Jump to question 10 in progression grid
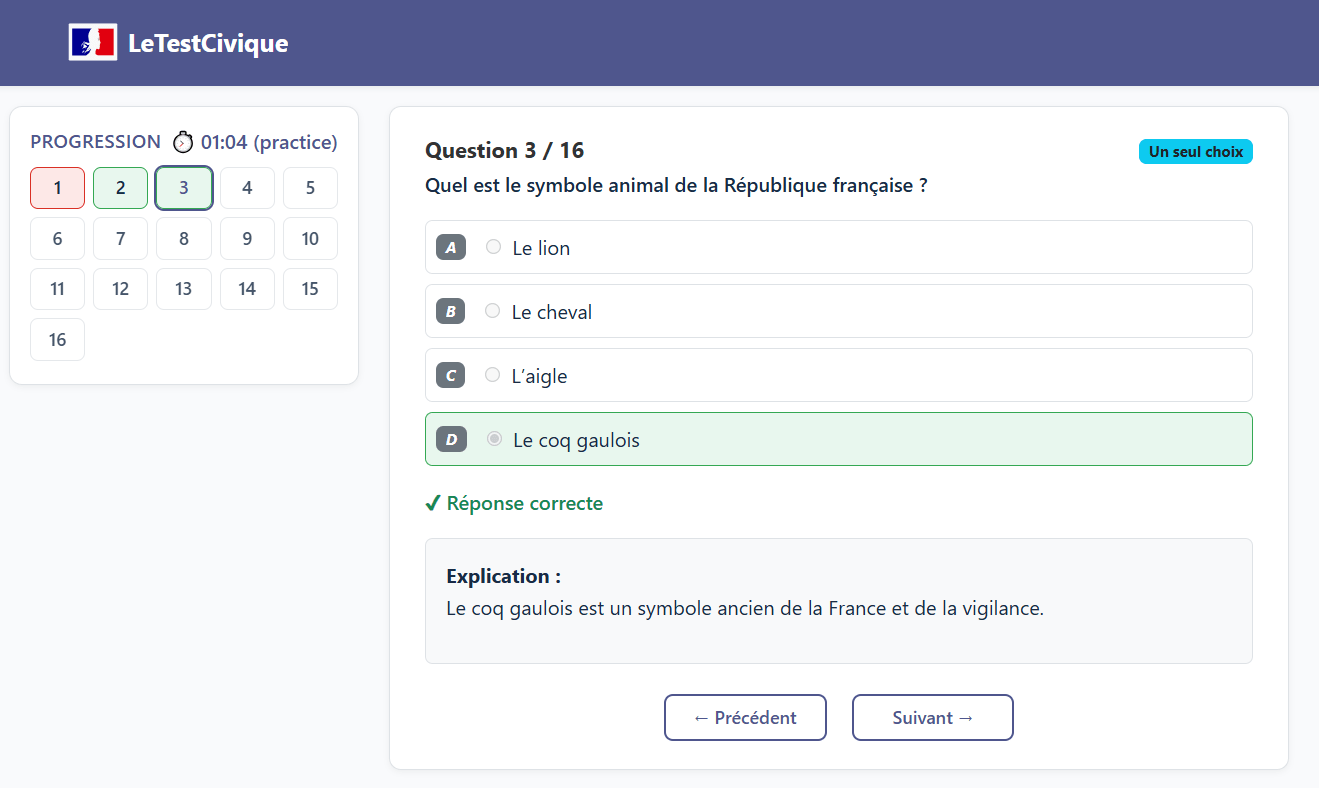 coord(310,238)
